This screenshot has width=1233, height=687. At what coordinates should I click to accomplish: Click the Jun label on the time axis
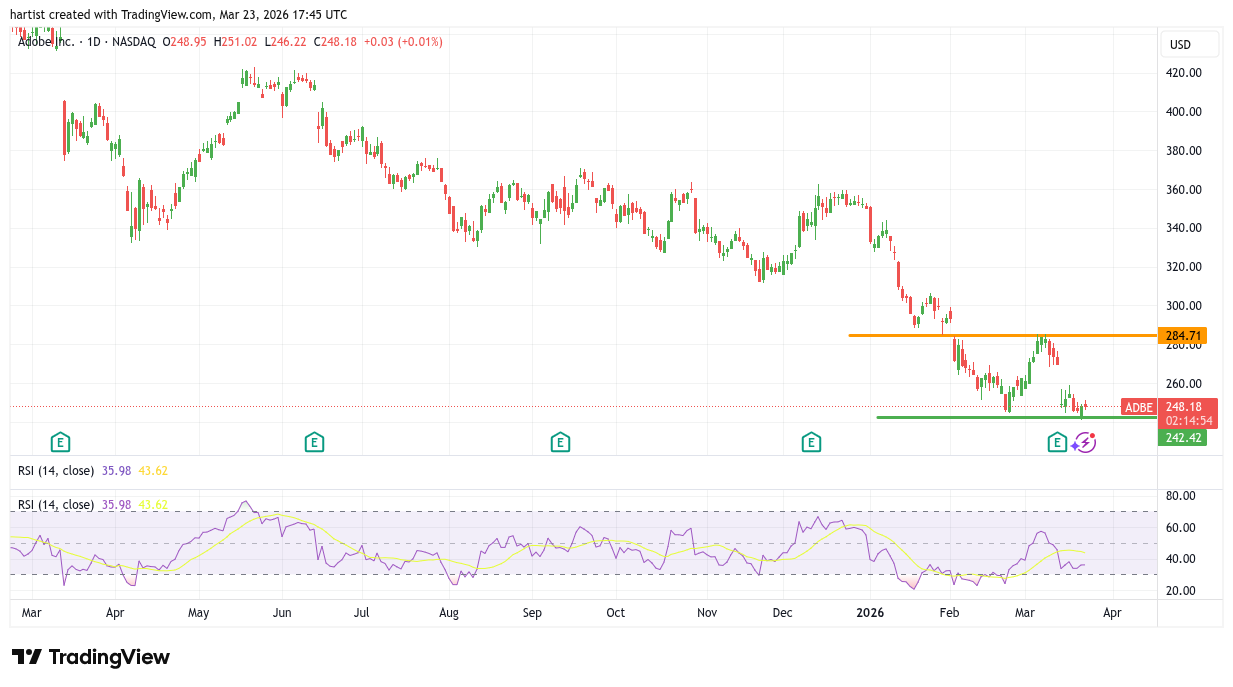pyautogui.click(x=282, y=612)
